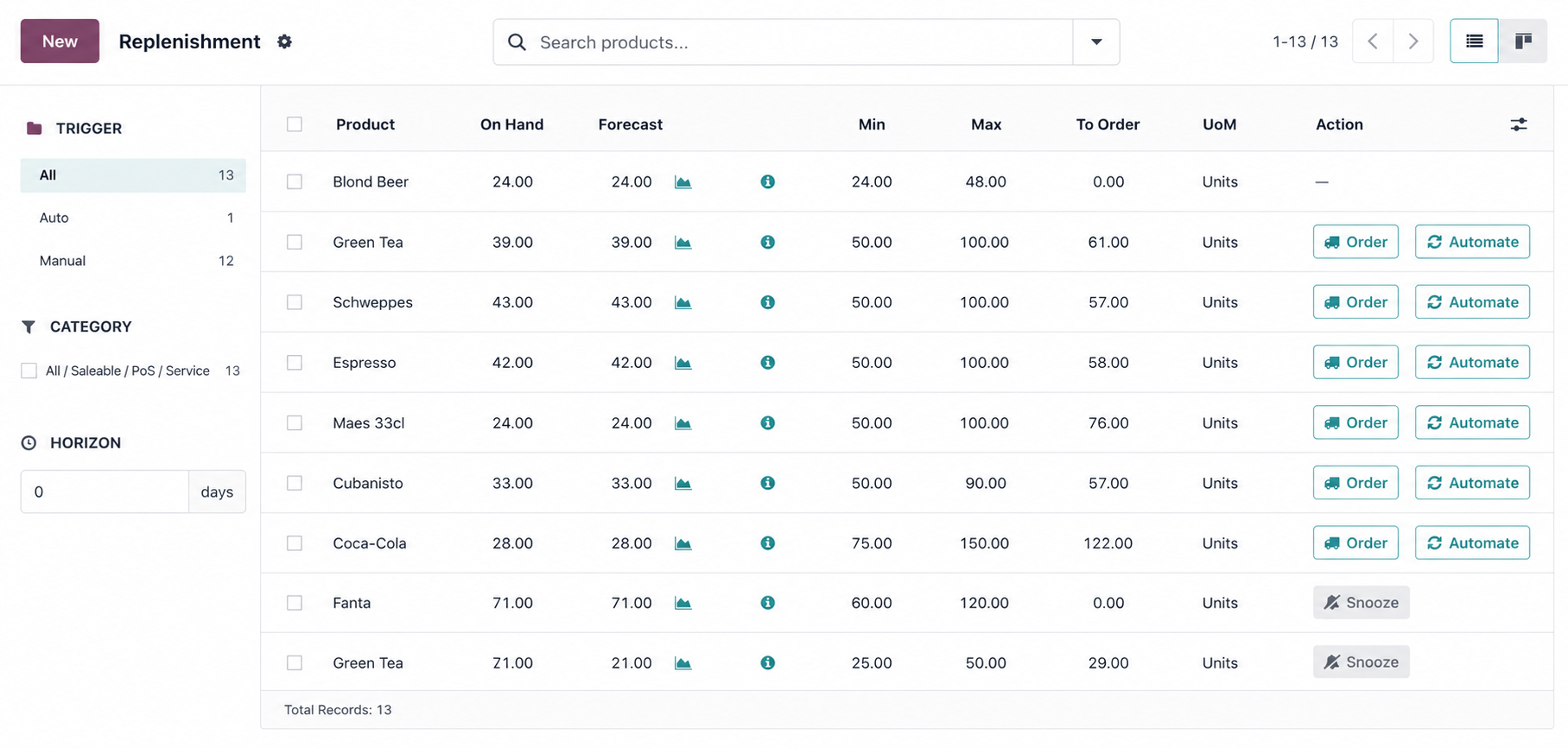Go to next page of records
Screen dimensions: 1568x748
pyautogui.click(x=1413, y=41)
